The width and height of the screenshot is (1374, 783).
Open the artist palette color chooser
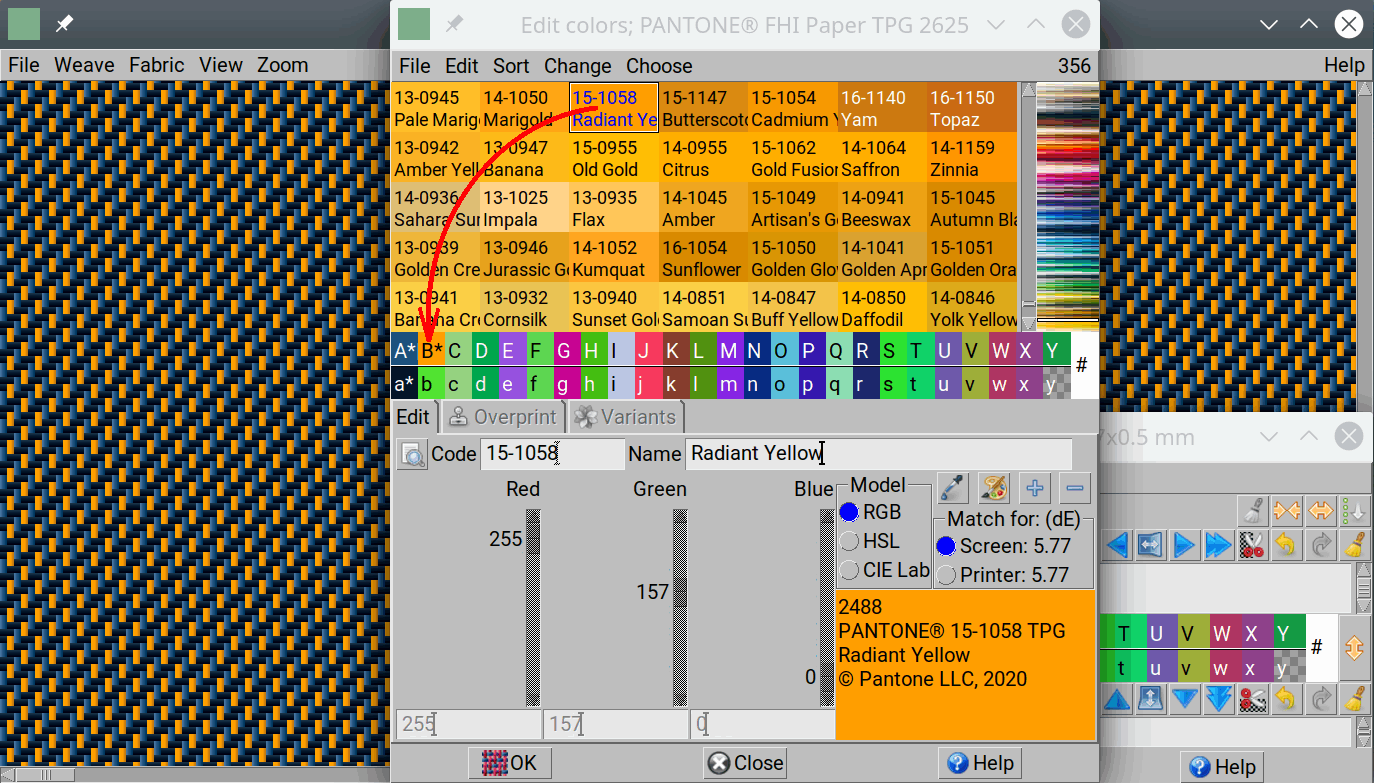[x=993, y=488]
